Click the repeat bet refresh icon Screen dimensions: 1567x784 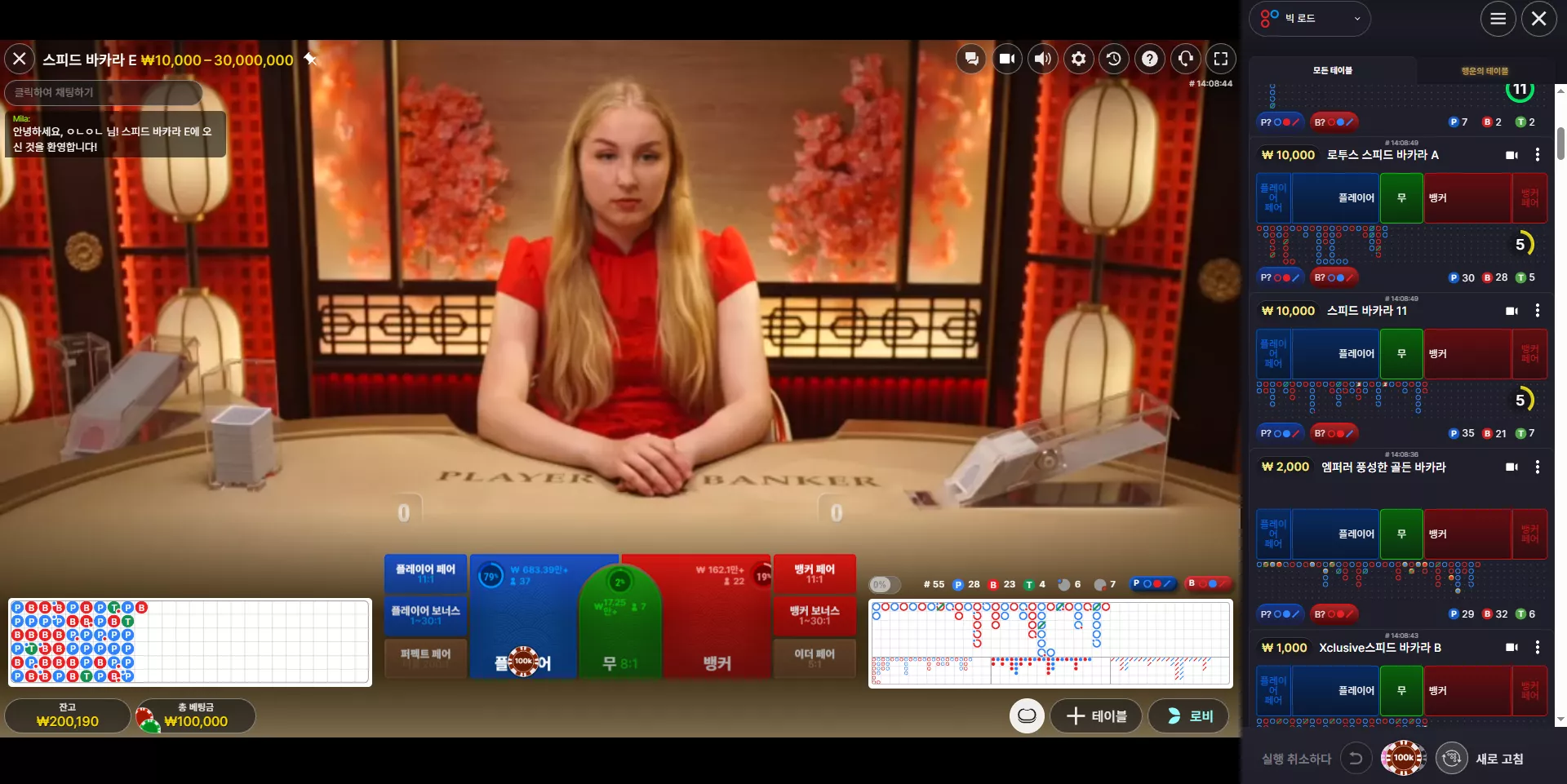1451,759
